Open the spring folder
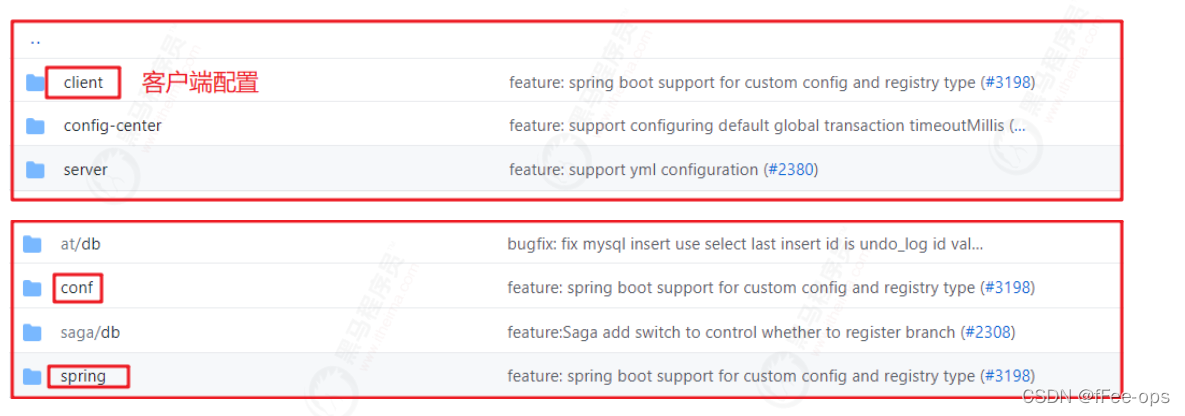Viewport: 1185px width, 416px height. (x=83, y=377)
